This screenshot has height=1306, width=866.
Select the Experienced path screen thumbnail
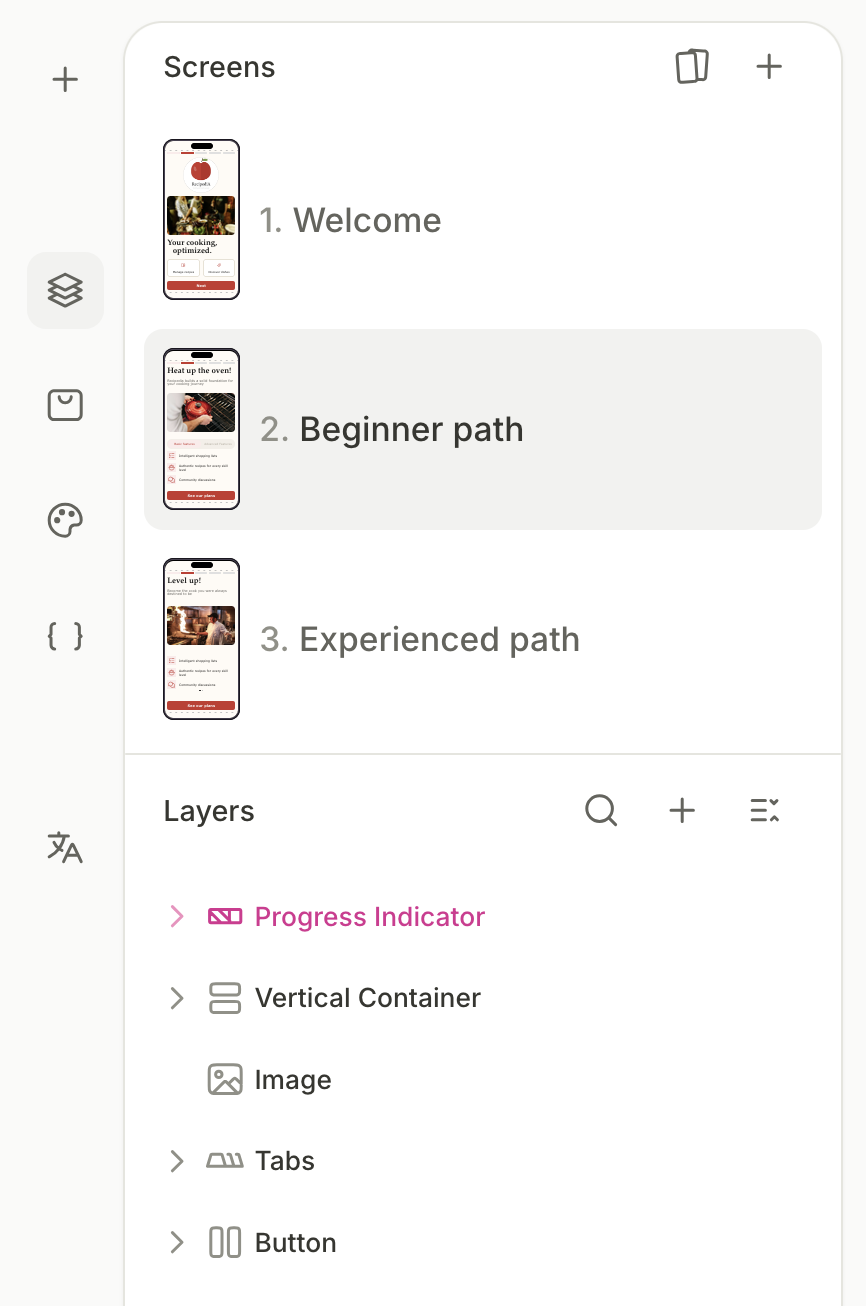pos(201,639)
